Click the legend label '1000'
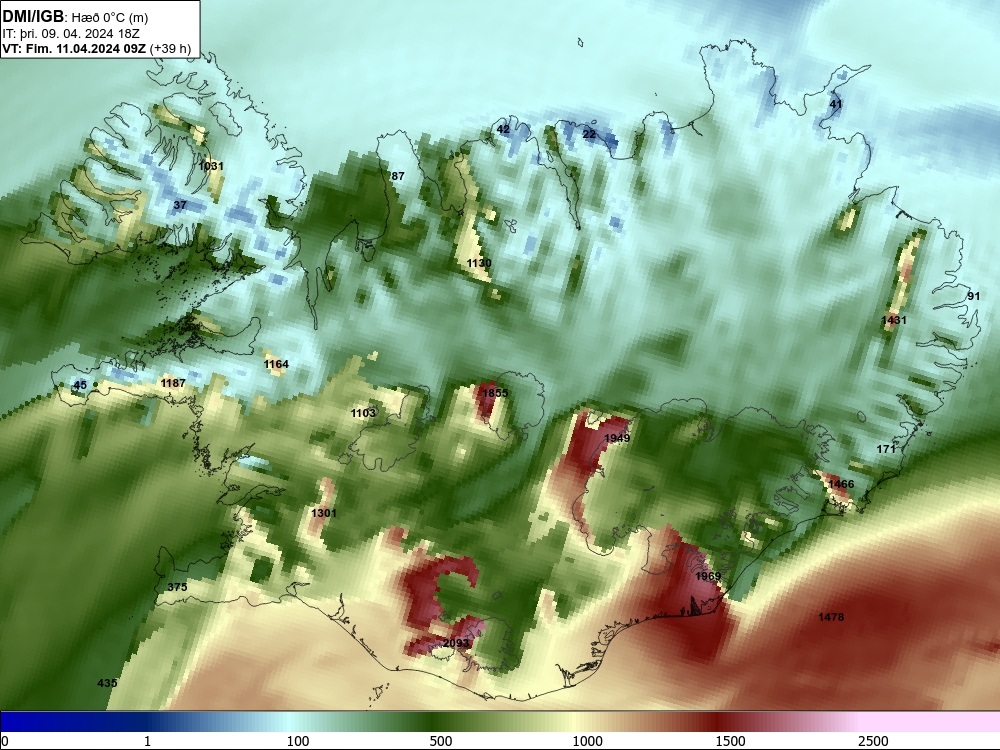This screenshot has height=750, width=1000. 587,740
